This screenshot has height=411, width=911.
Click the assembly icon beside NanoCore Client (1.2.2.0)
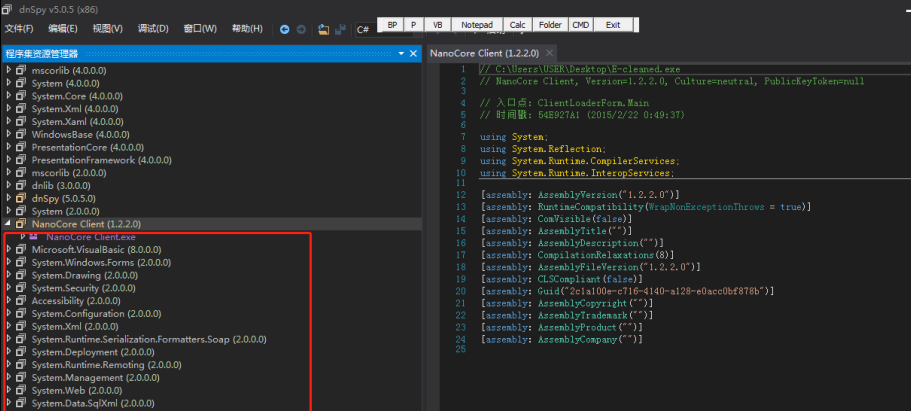click(x=21, y=224)
